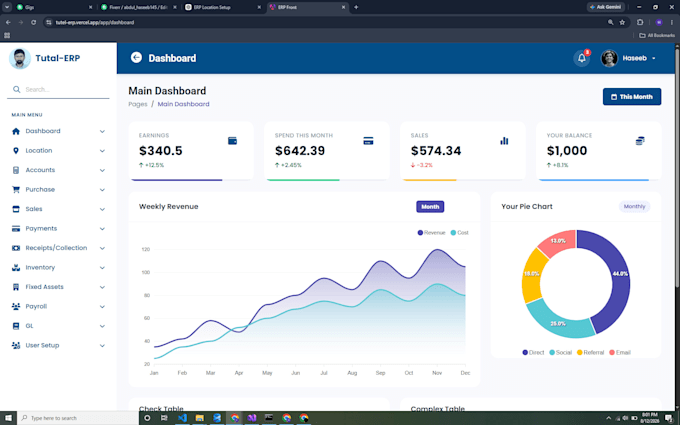Click the Windows taskbar search box

pyautogui.click(x=78, y=418)
